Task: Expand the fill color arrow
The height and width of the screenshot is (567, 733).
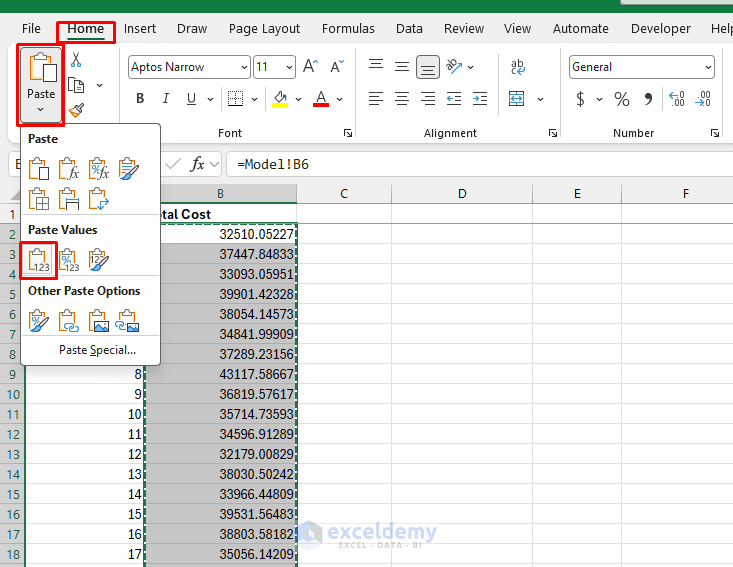Action: (298, 99)
